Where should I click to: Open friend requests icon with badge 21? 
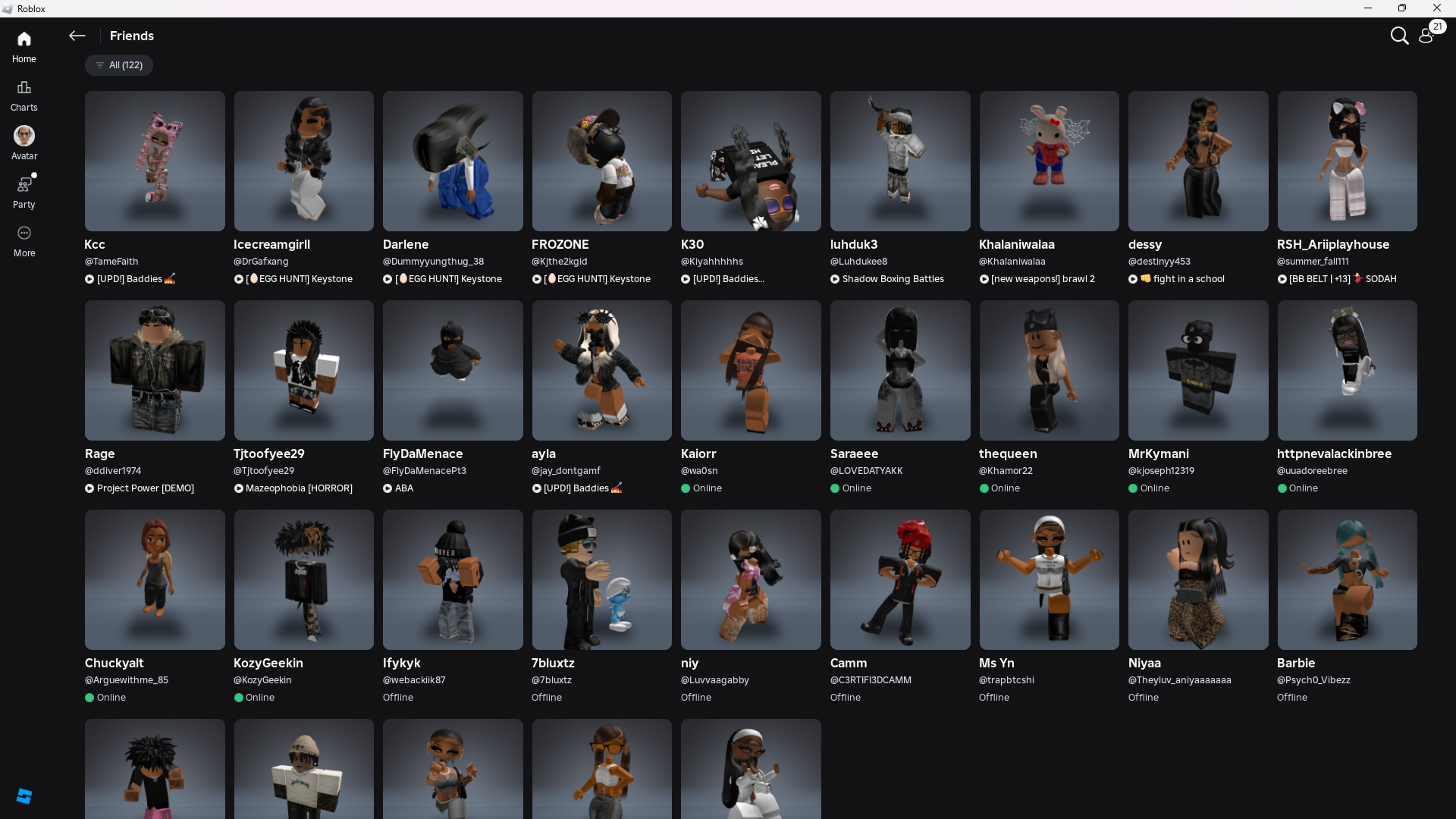(1426, 36)
